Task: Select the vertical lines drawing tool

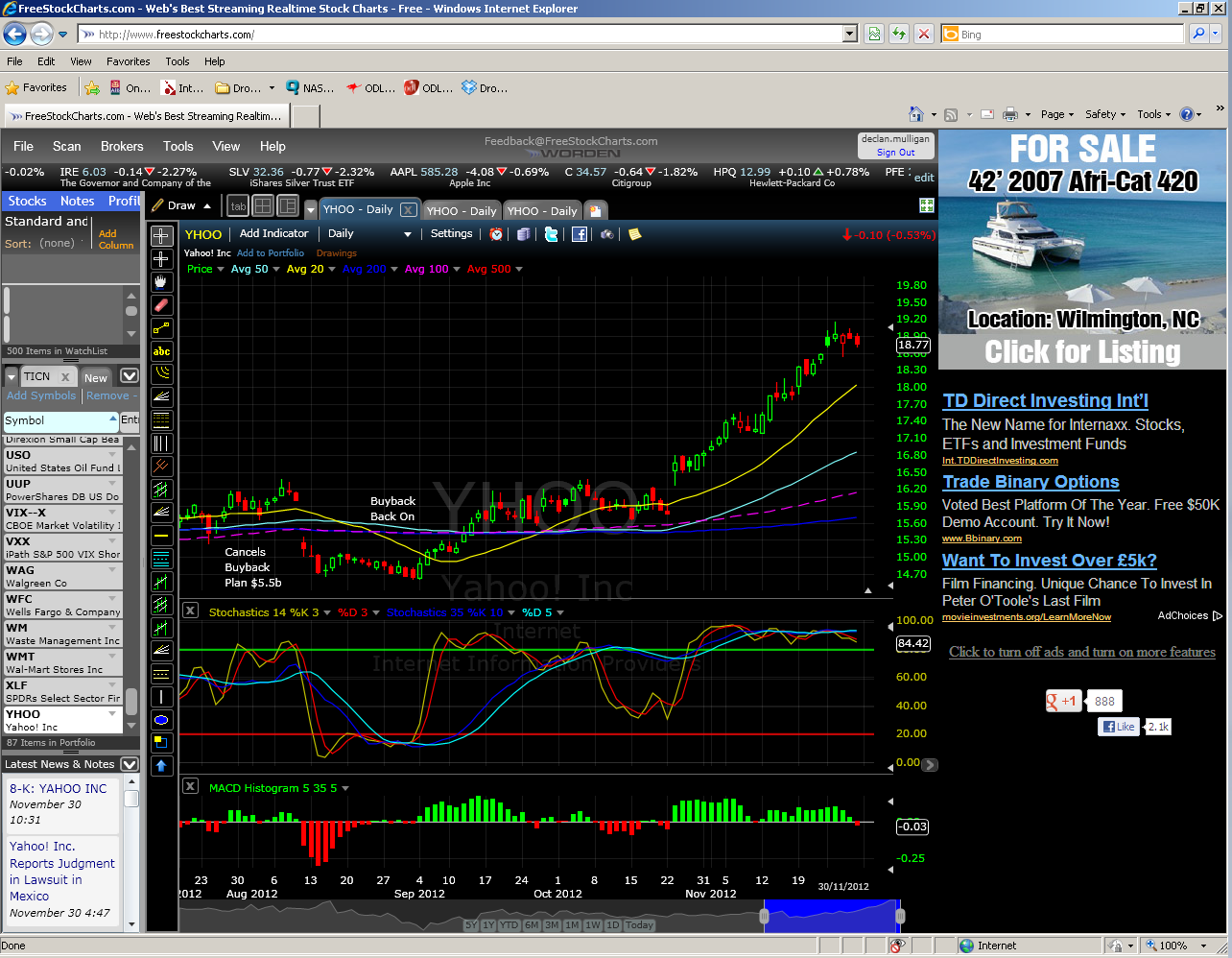Action: click(x=161, y=443)
